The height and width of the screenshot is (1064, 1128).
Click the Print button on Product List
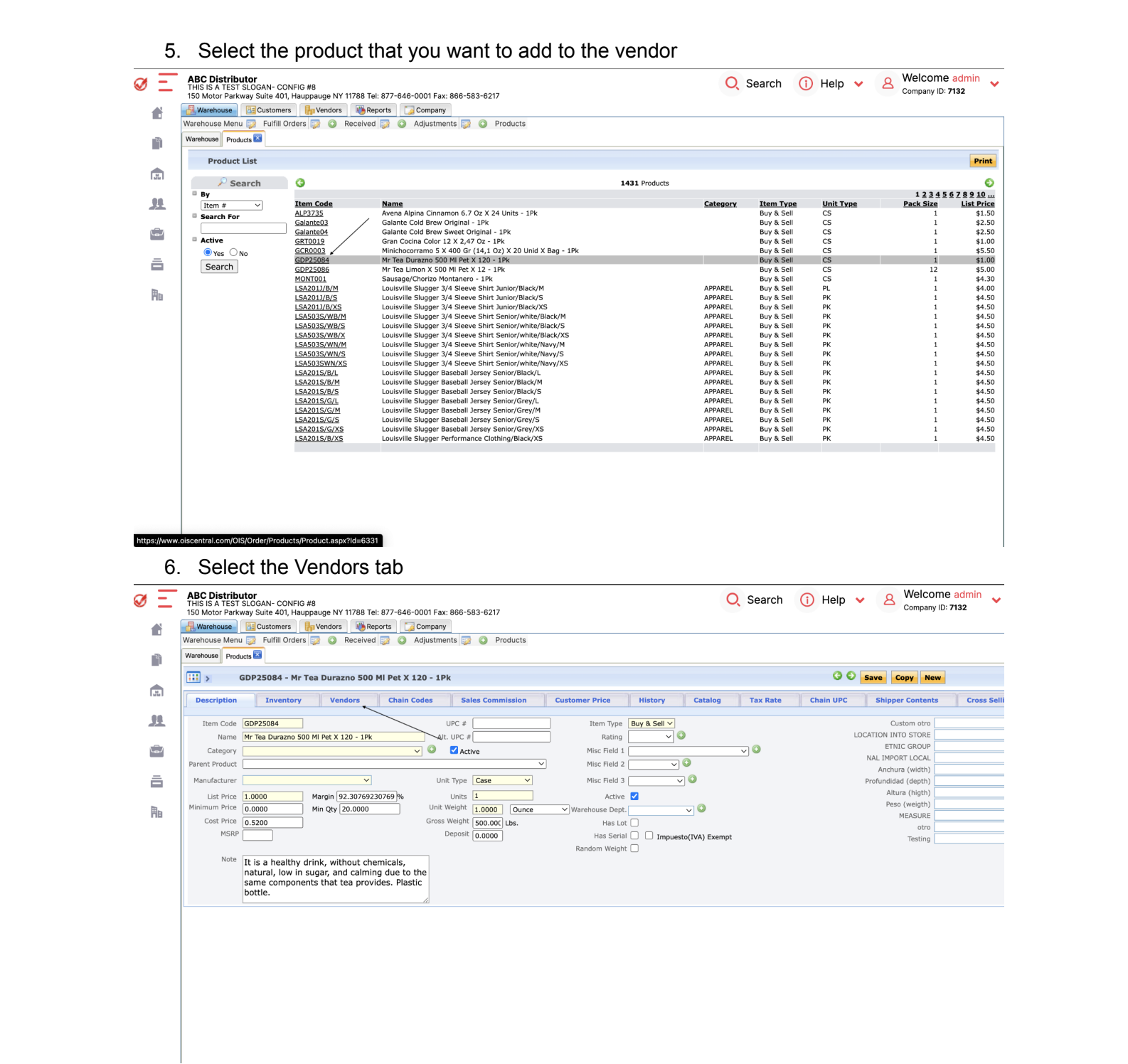(983, 161)
